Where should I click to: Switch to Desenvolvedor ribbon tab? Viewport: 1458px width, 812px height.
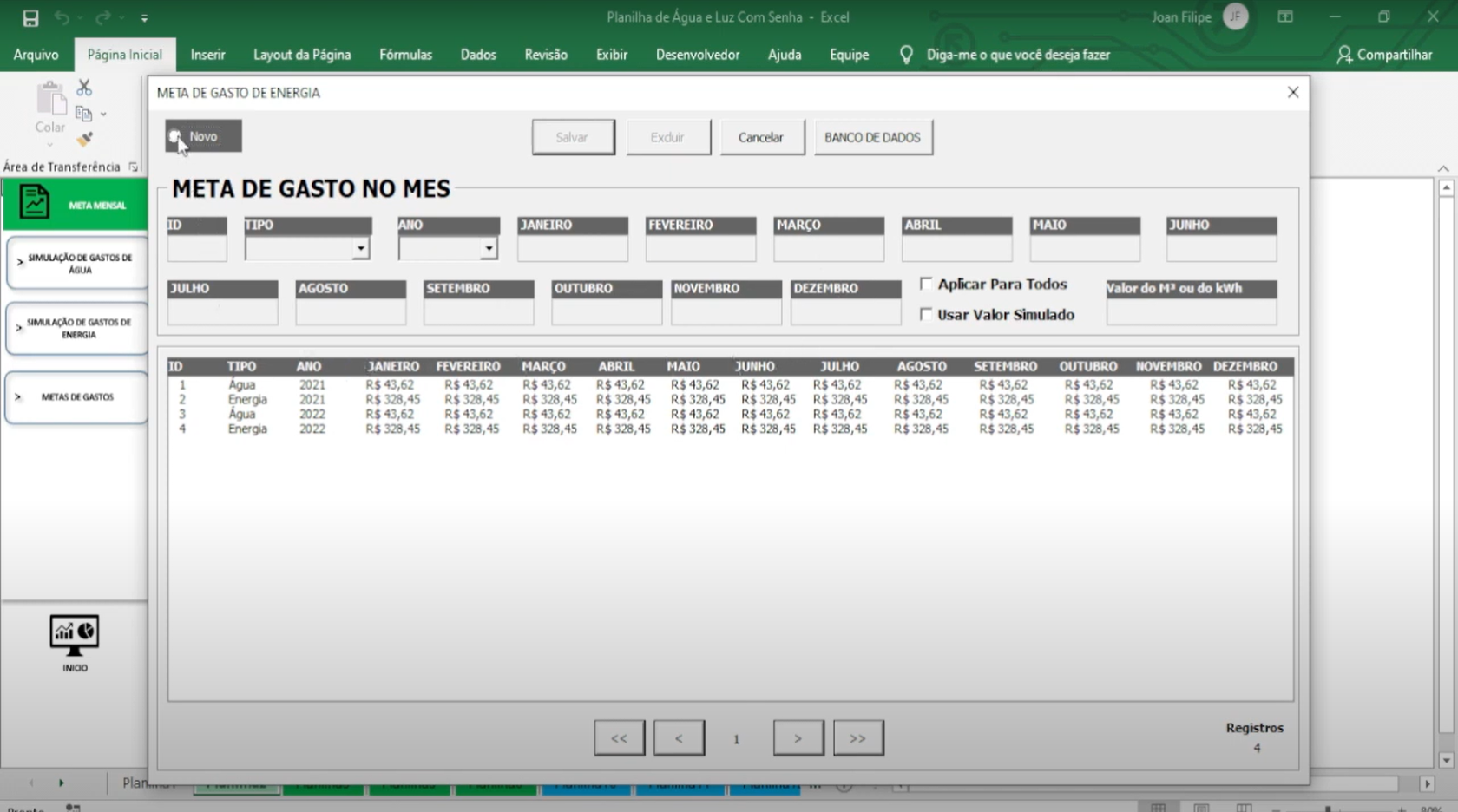(x=698, y=55)
